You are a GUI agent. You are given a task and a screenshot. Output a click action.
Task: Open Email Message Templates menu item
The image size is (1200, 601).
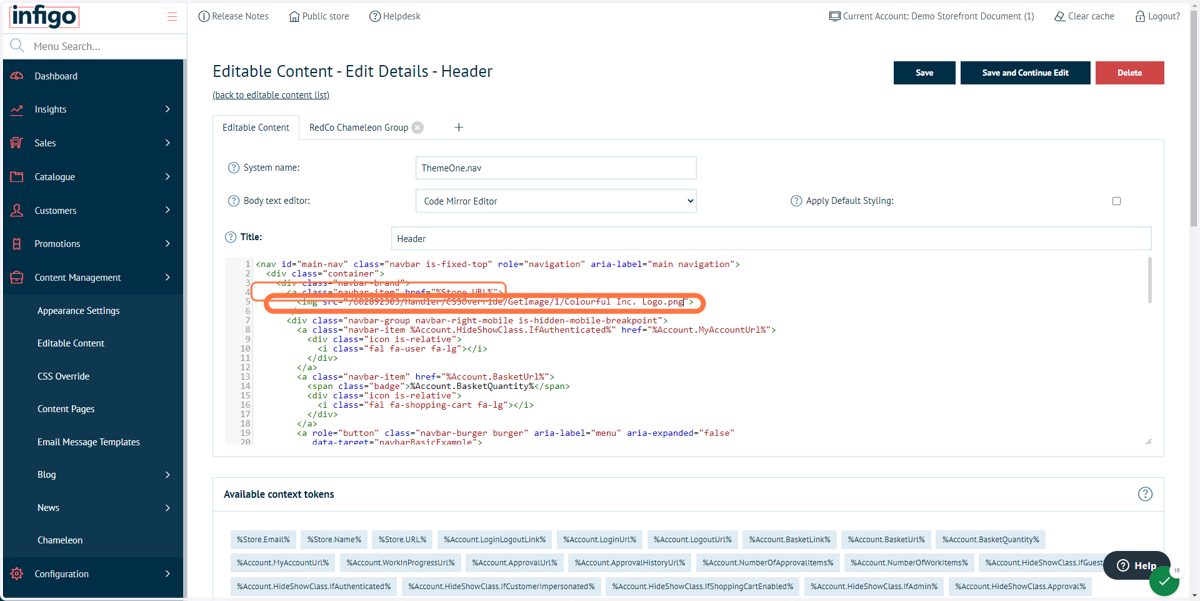tap(88, 442)
